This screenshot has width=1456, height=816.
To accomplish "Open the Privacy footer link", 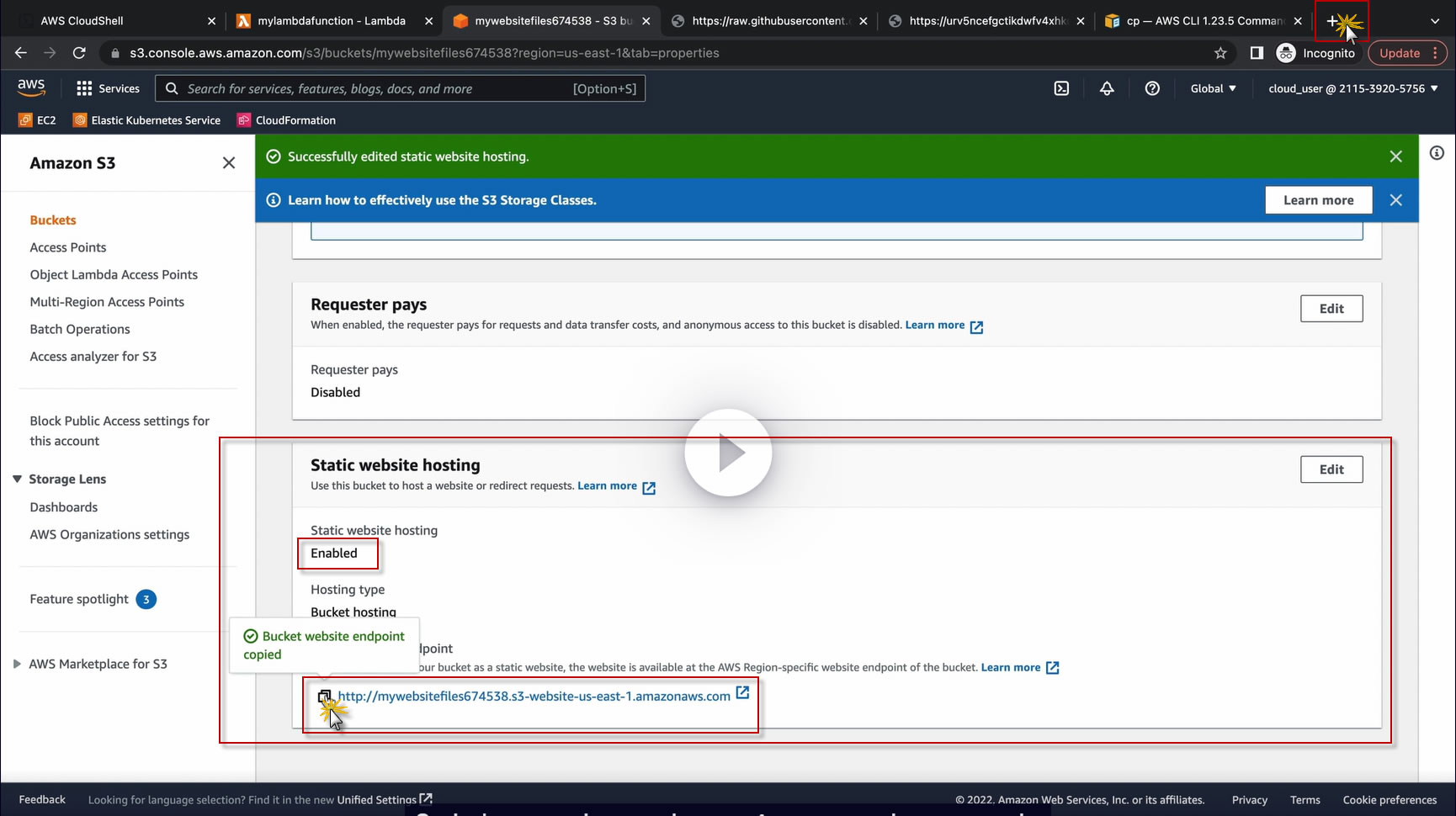I will [1249, 800].
